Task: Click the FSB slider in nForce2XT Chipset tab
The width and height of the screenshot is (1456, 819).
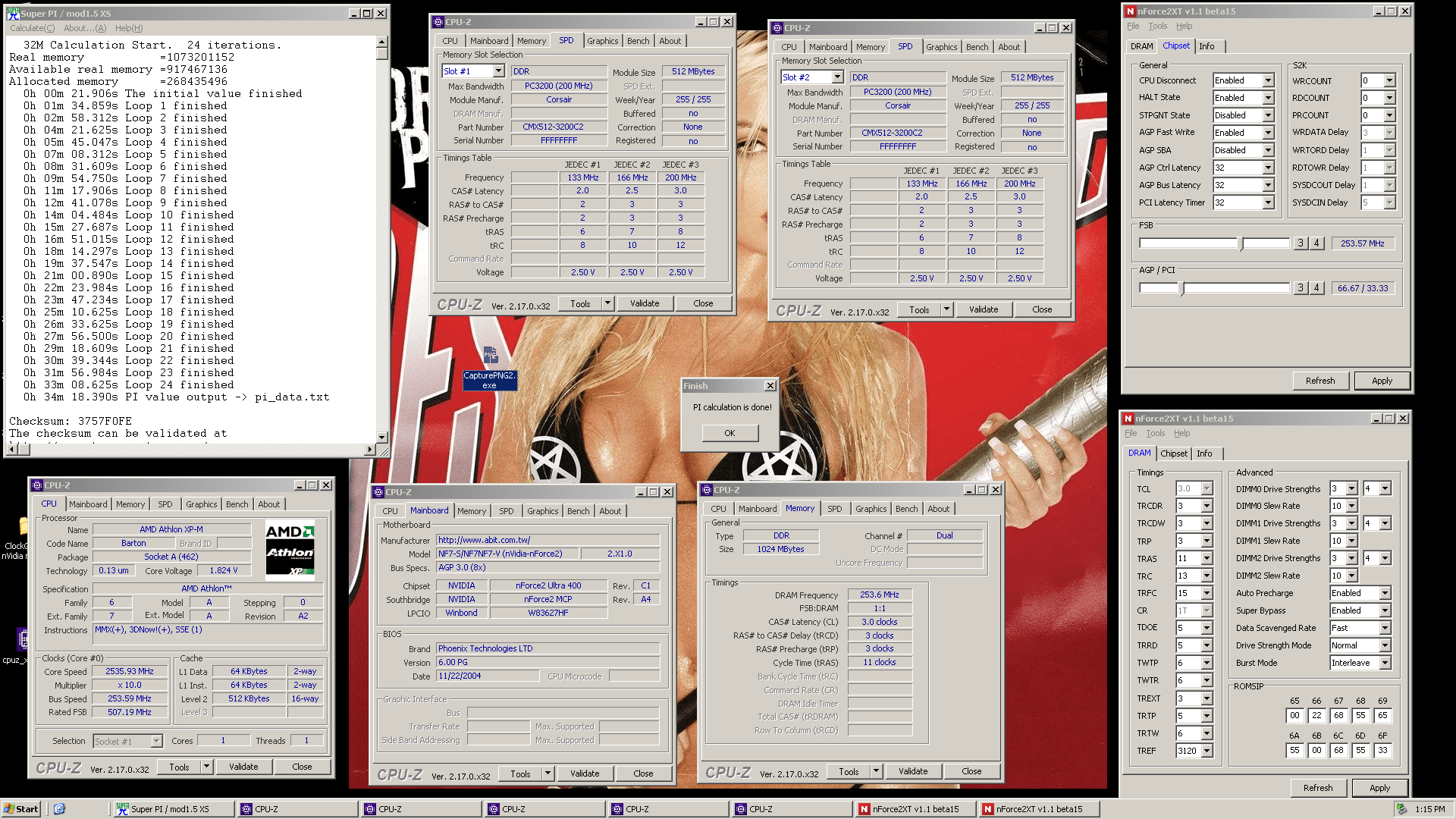Action: click(1240, 243)
